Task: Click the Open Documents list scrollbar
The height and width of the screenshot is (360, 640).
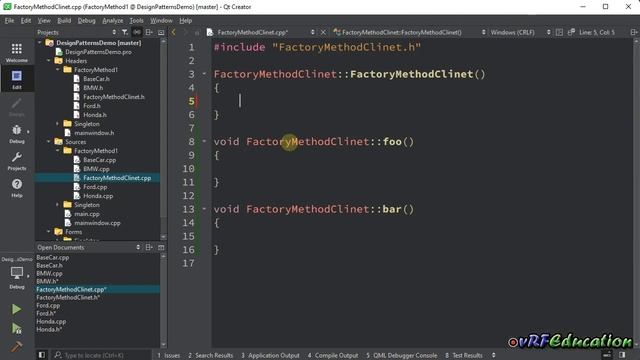Action: tap(163, 300)
